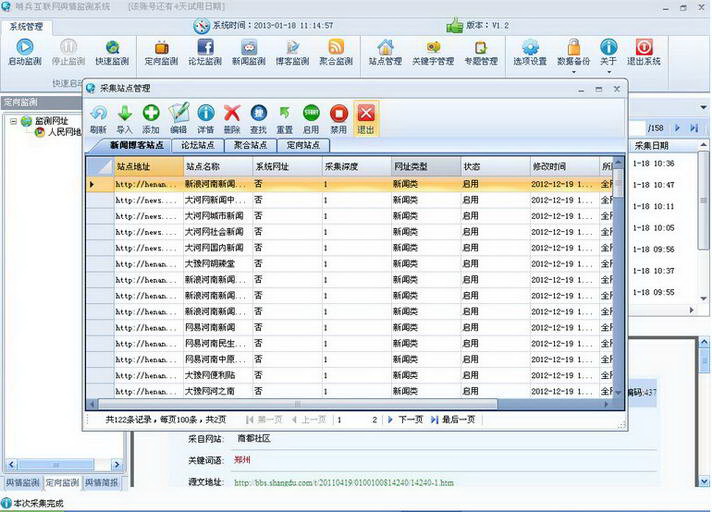Image resolution: width=712 pixels, height=512 pixels.
Task: Open 专题管理 topic management
Action: click(481, 52)
